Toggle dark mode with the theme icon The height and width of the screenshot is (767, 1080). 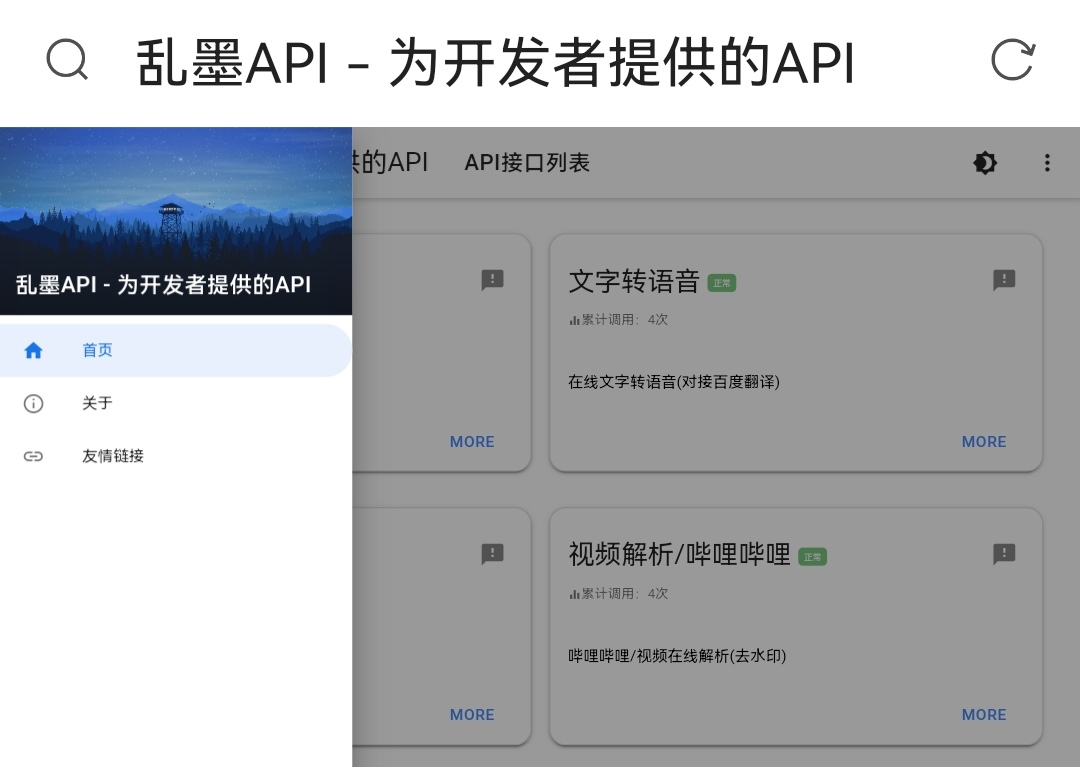[985, 163]
